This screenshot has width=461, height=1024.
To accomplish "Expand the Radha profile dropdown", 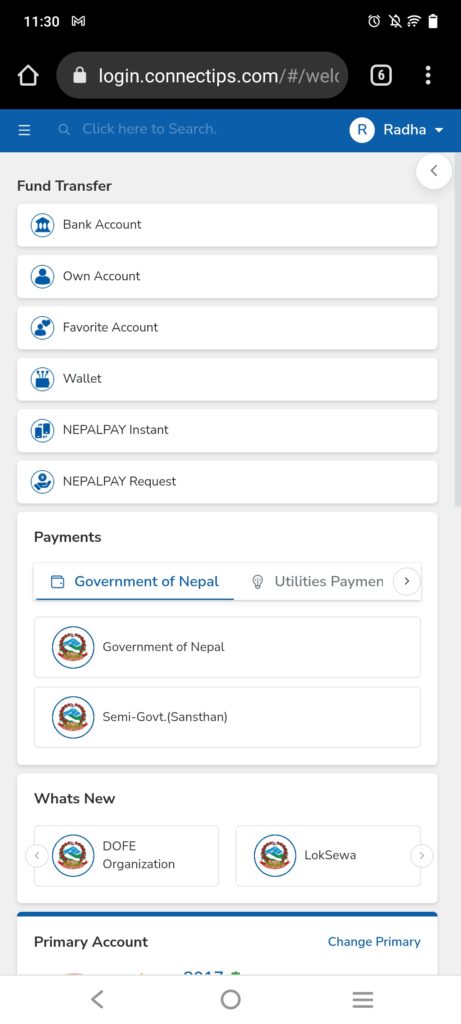I will point(397,130).
